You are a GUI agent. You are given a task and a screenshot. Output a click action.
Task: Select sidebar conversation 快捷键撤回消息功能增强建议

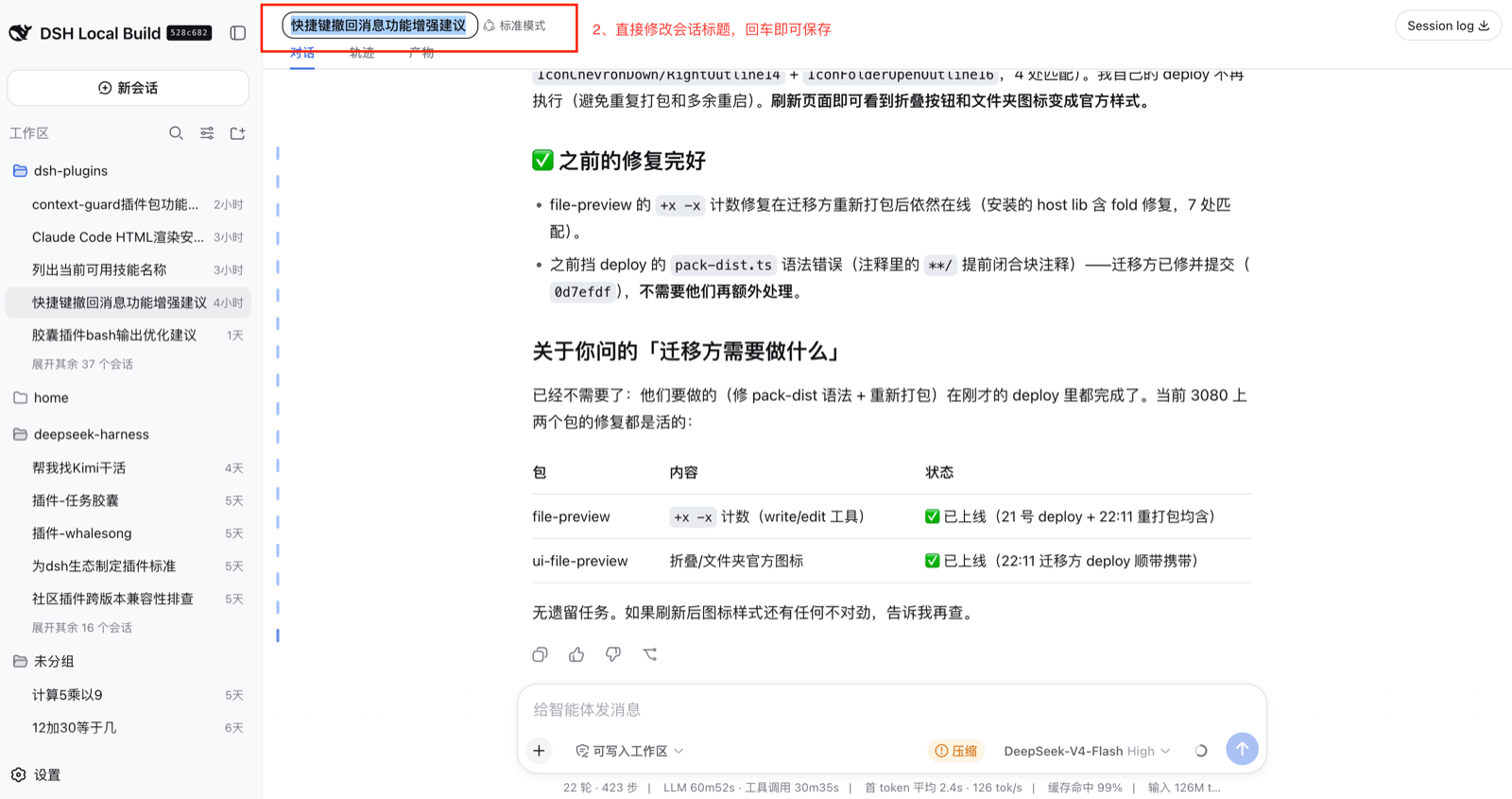[129, 303]
